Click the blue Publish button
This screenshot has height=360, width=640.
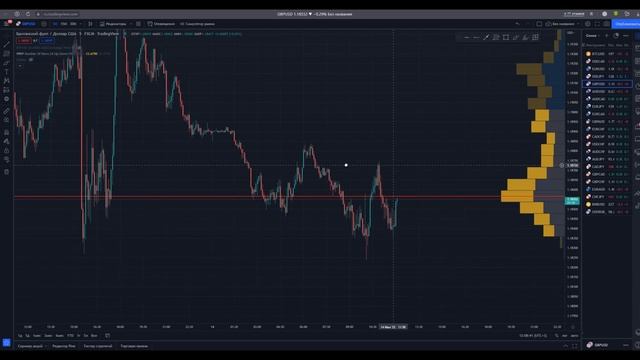pos(626,24)
